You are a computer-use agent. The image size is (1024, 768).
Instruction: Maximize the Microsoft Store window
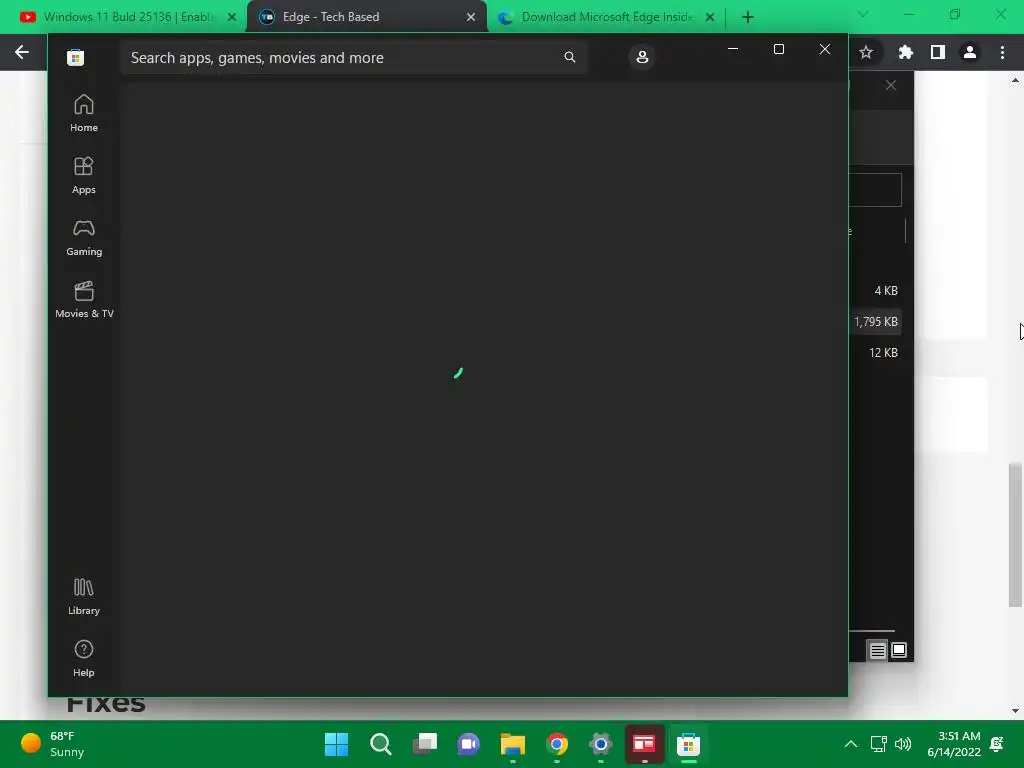pyautogui.click(x=778, y=49)
